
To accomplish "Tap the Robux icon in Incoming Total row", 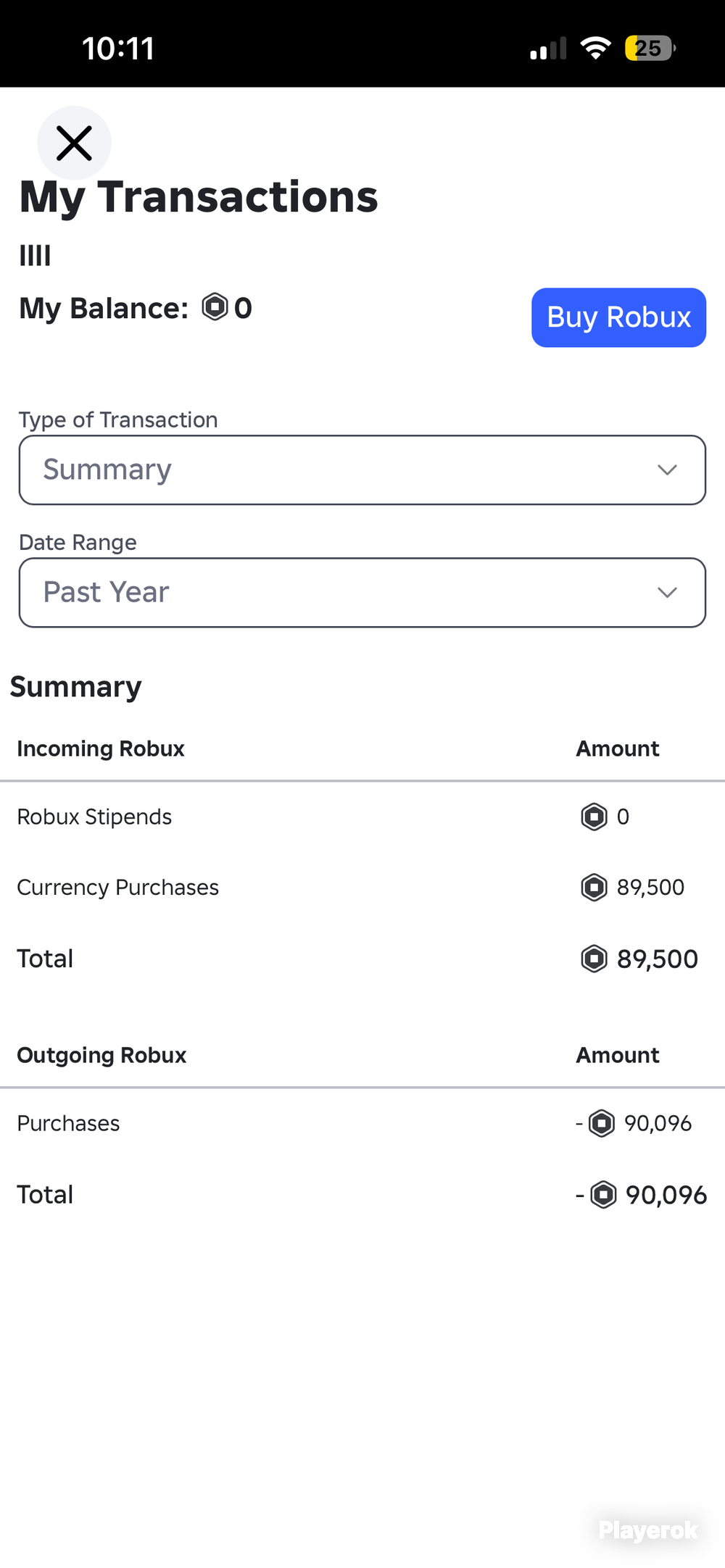I will coord(594,959).
